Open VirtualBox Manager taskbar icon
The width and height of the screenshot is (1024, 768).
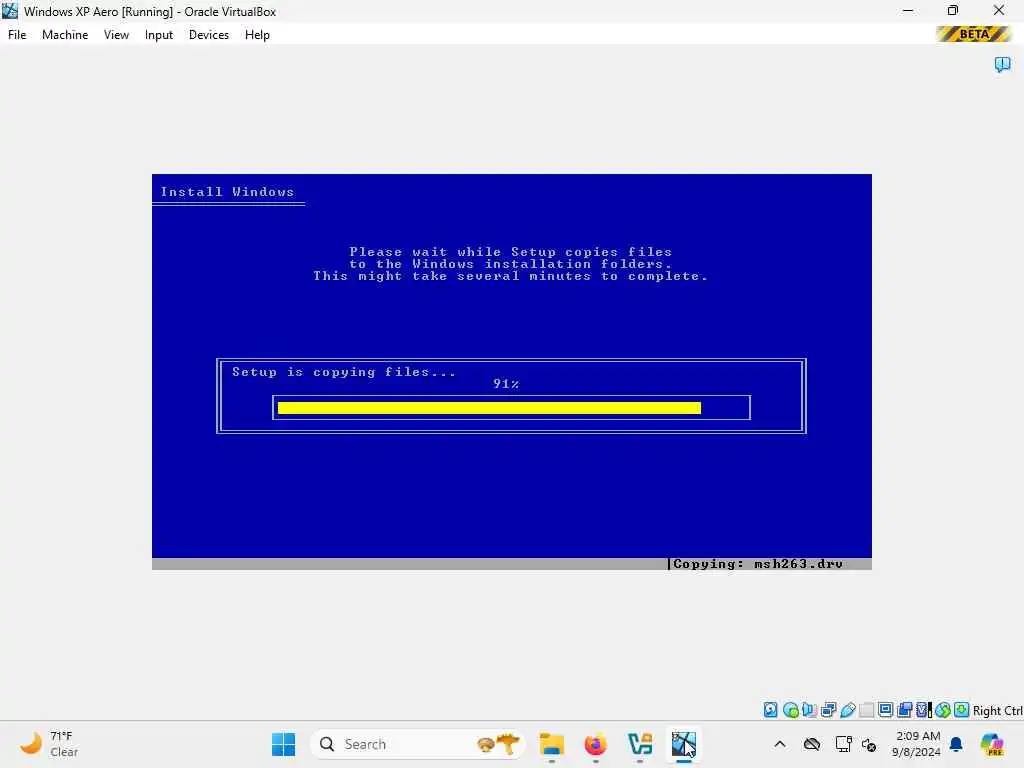(640, 744)
